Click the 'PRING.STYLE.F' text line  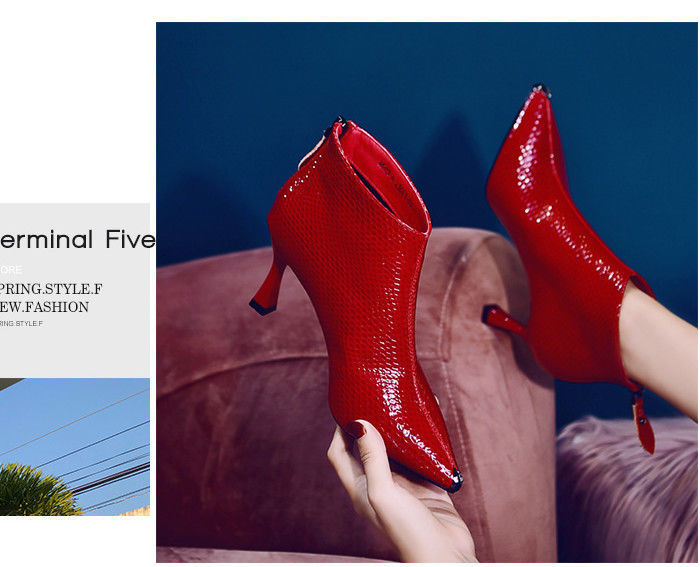51,289
